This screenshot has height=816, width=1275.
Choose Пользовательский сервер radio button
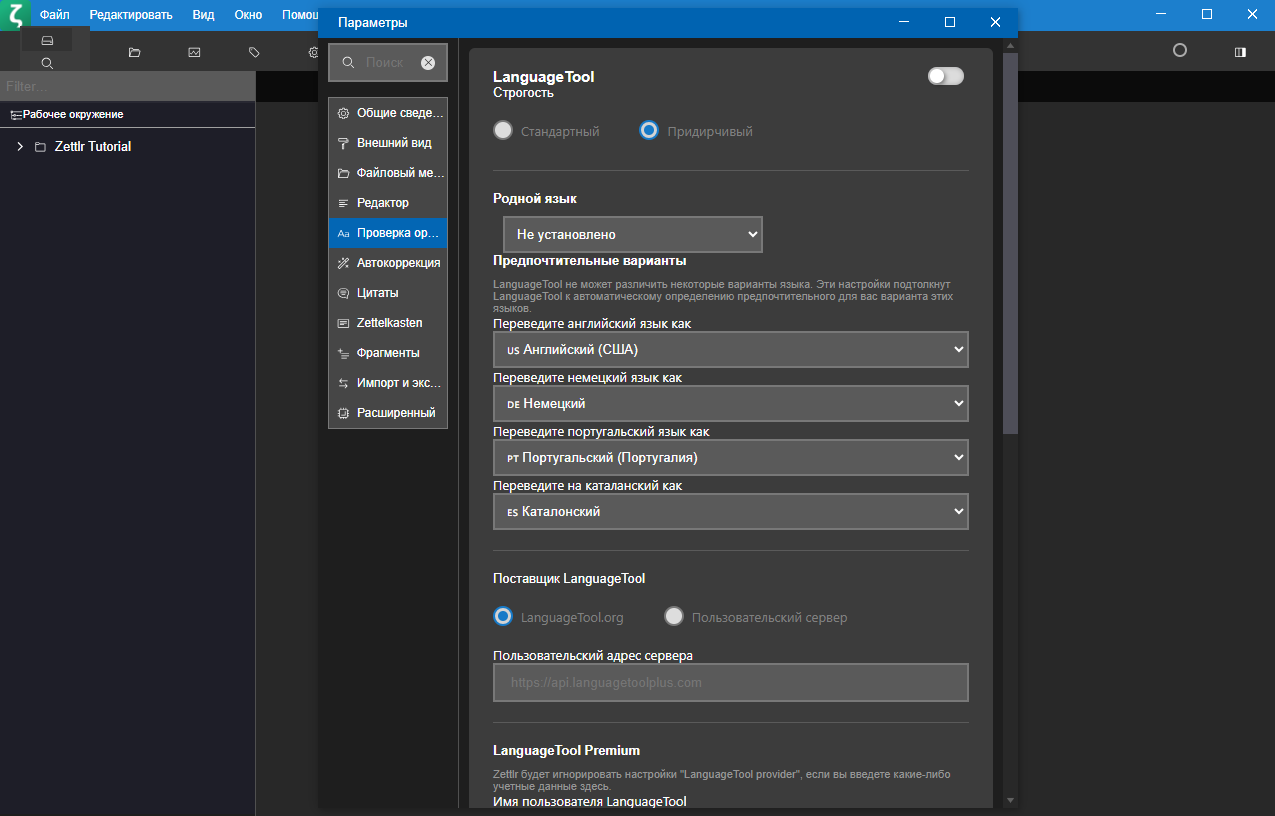674,616
